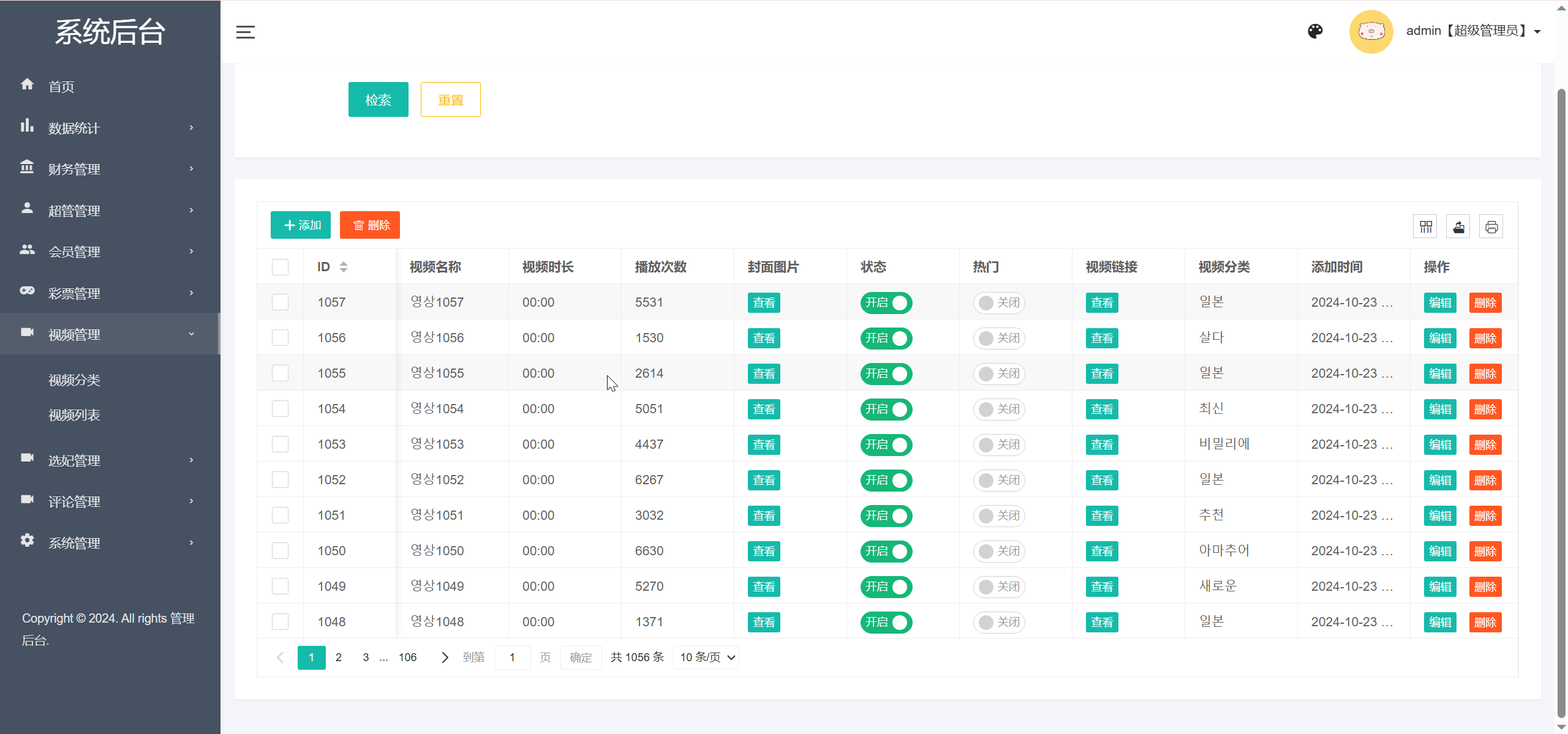Select the 评论管理 menu item
This screenshot has height=734, width=1568.
[74, 501]
